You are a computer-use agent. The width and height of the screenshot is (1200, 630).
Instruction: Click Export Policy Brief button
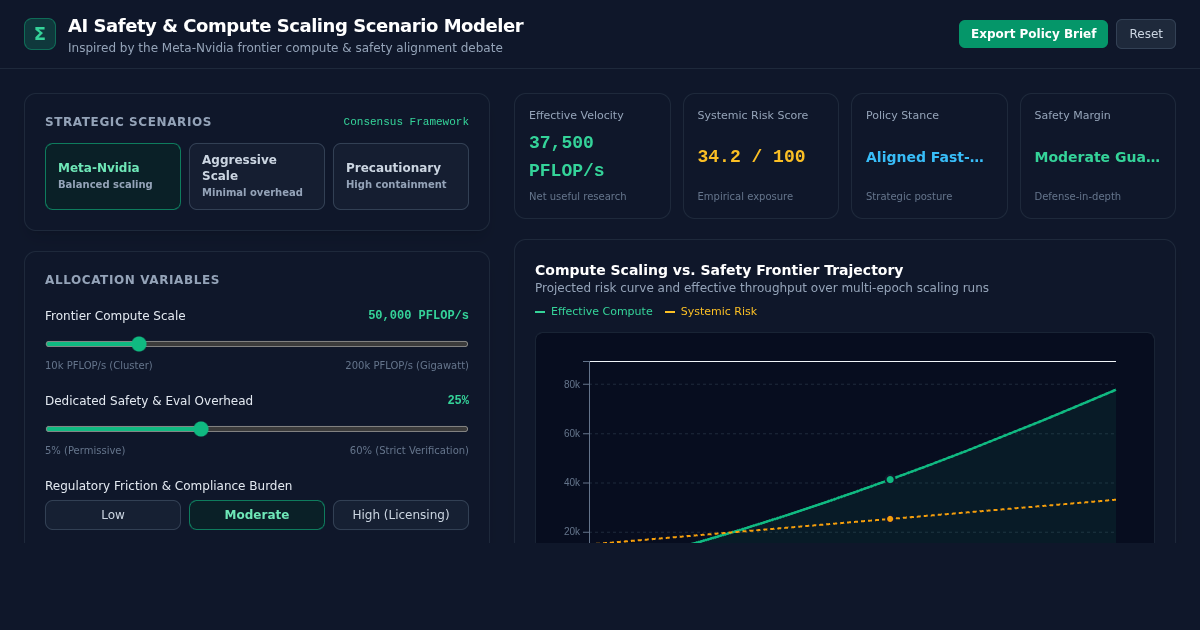coord(1033,34)
